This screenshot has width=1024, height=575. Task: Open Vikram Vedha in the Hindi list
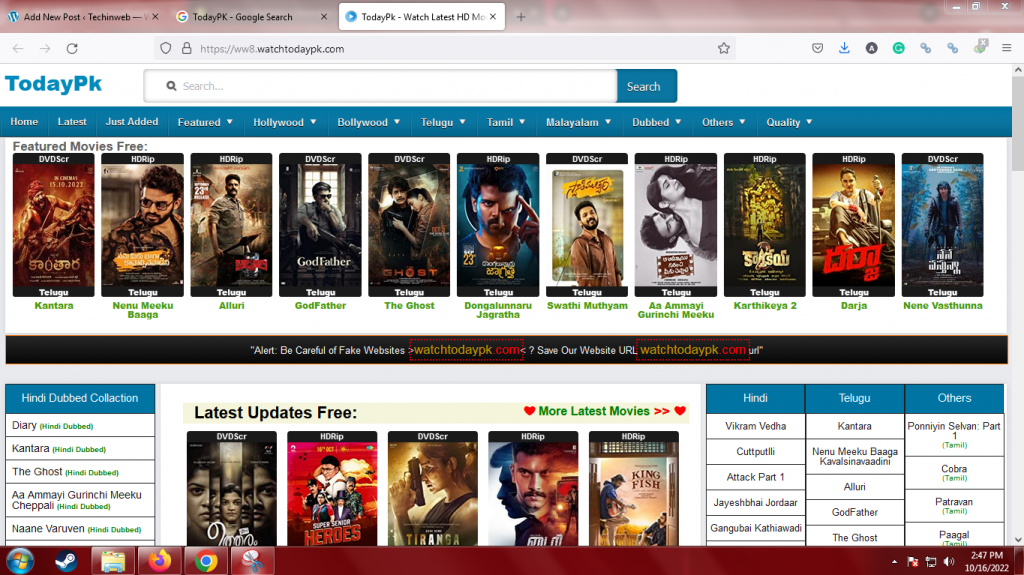[x=755, y=426]
